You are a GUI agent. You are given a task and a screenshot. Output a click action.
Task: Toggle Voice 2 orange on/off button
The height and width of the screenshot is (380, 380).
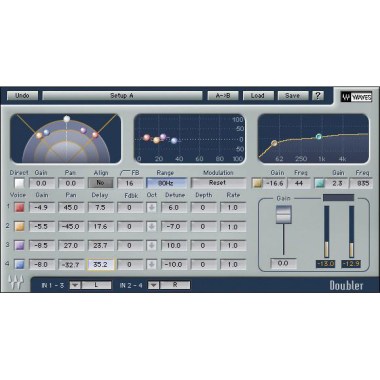20,227
